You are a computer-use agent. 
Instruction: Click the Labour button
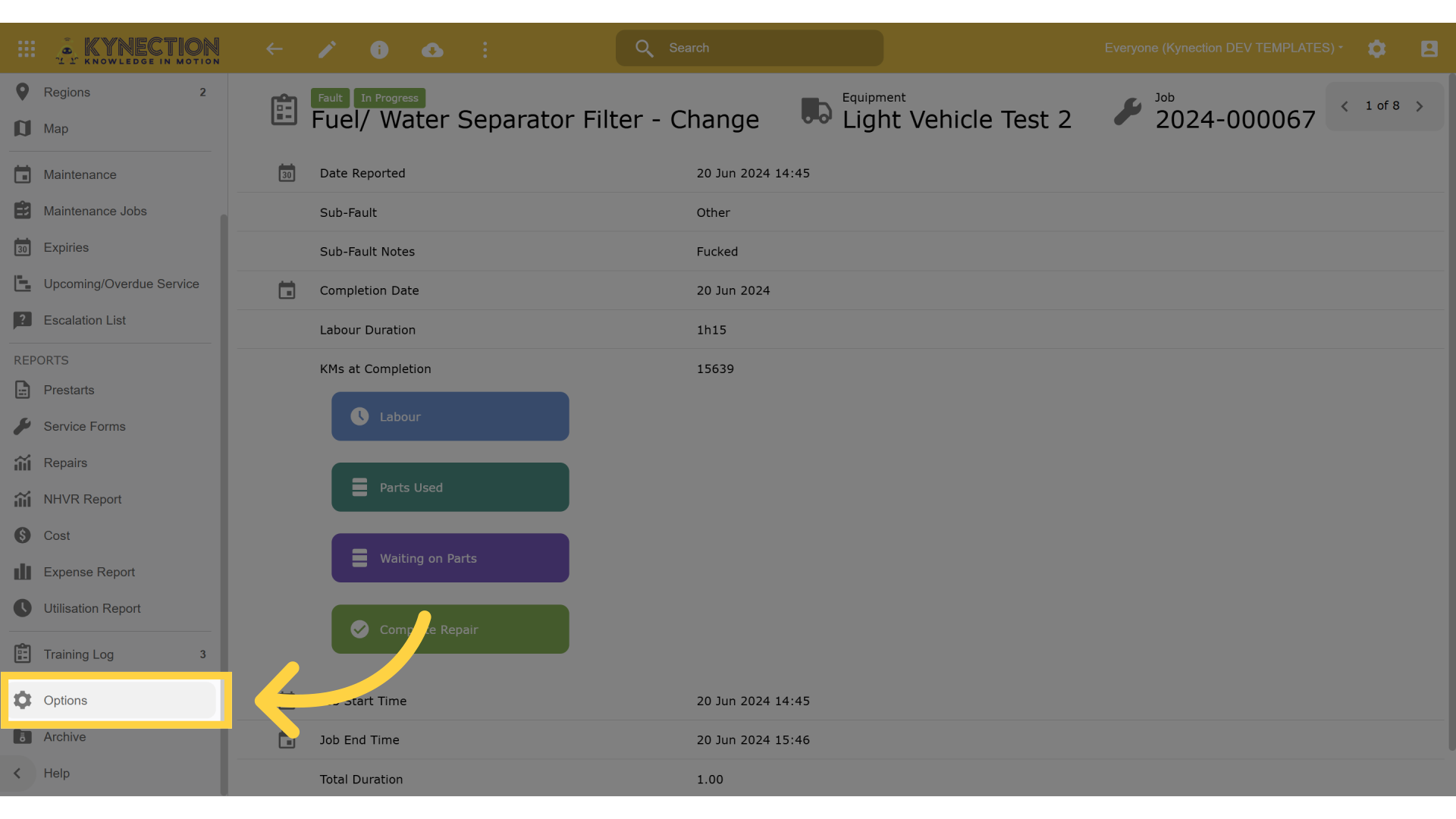click(x=450, y=416)
